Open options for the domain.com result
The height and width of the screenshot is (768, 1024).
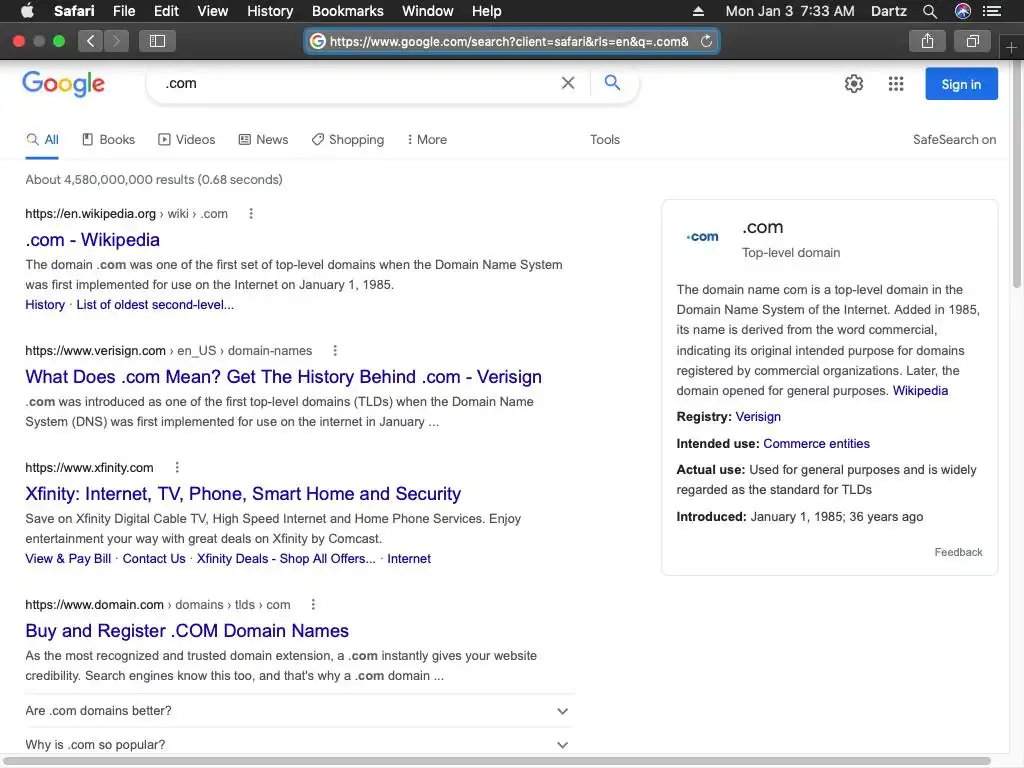[x=313, y=605]
